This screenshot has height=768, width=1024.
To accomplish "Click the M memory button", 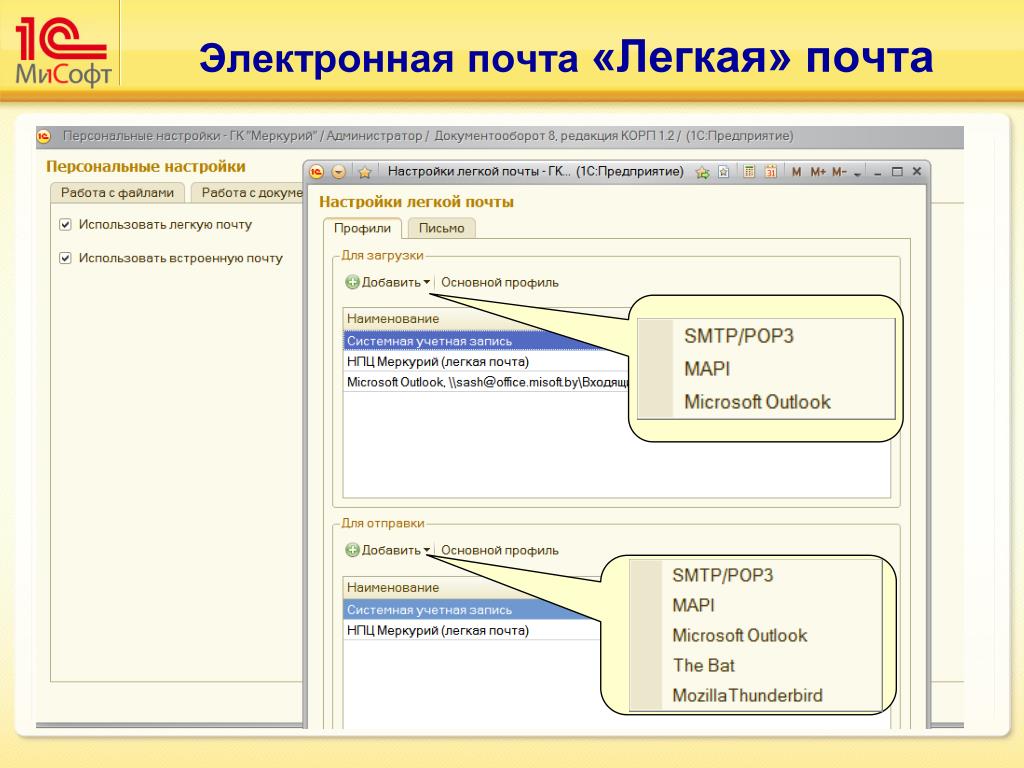I will 796,172.
